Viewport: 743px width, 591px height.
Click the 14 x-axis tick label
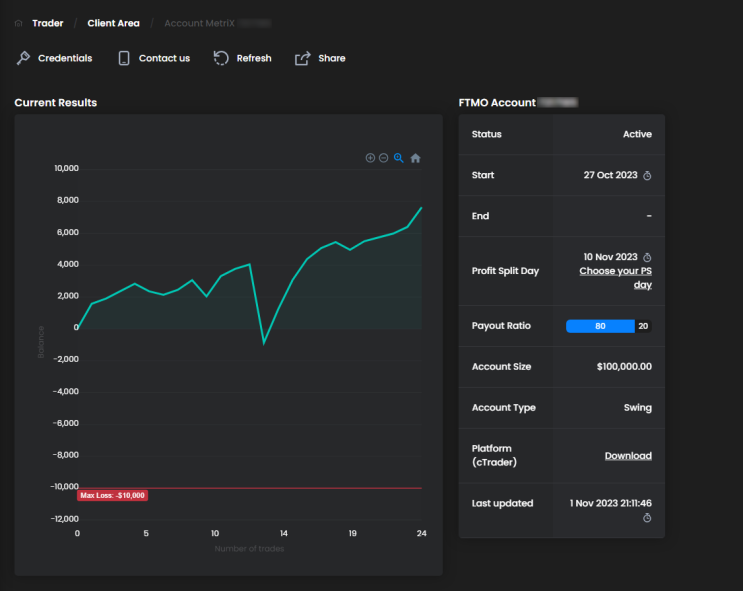(283, 533)
